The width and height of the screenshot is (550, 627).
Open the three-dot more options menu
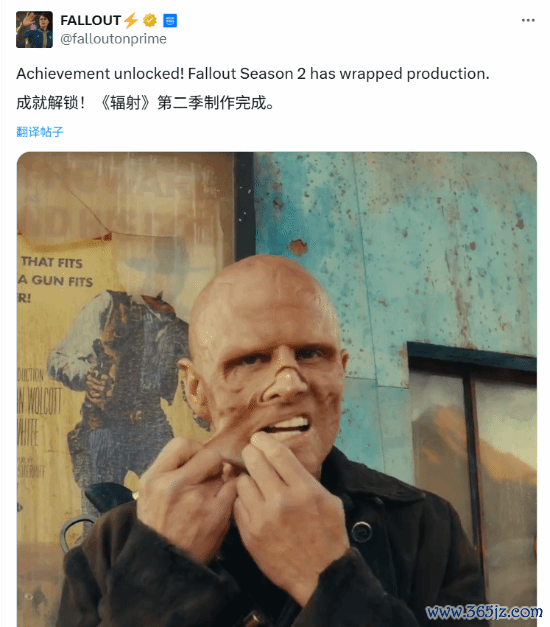point(528,20)
